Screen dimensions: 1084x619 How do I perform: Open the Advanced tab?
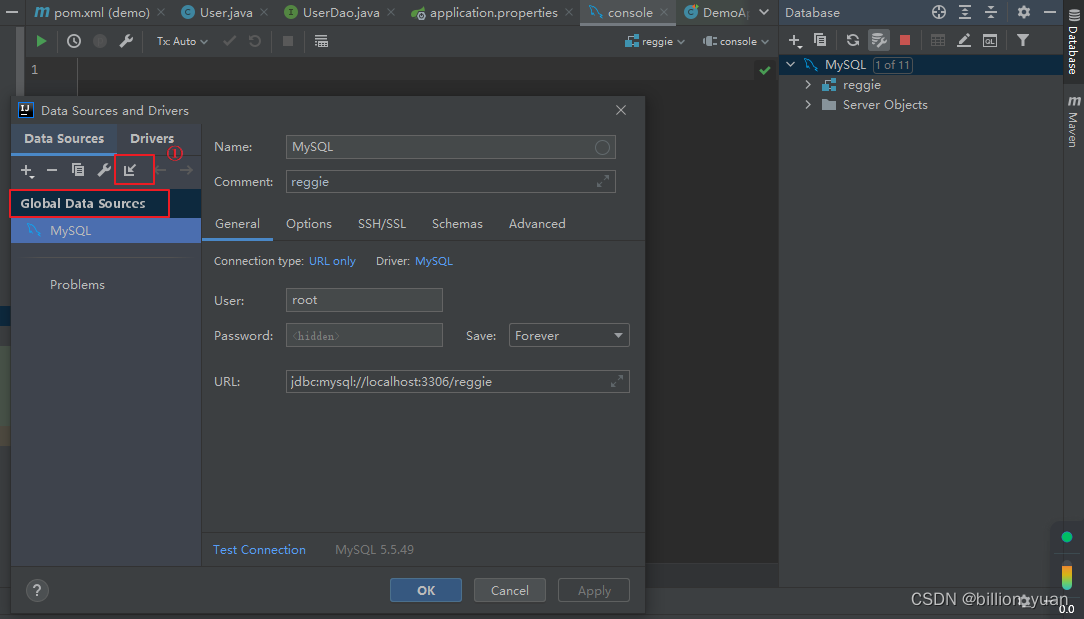537,223
